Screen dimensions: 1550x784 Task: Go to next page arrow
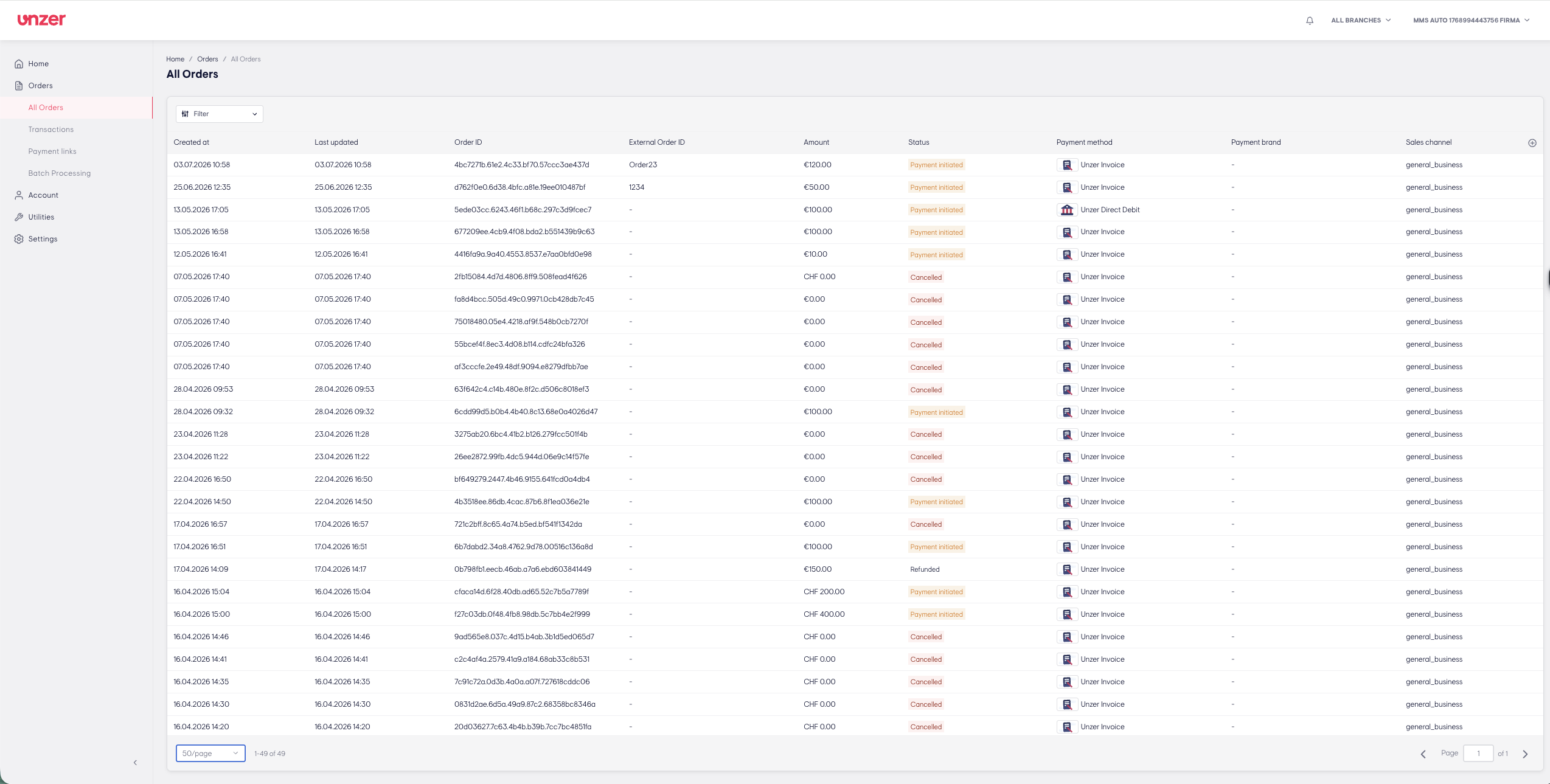click(1525, 754)
